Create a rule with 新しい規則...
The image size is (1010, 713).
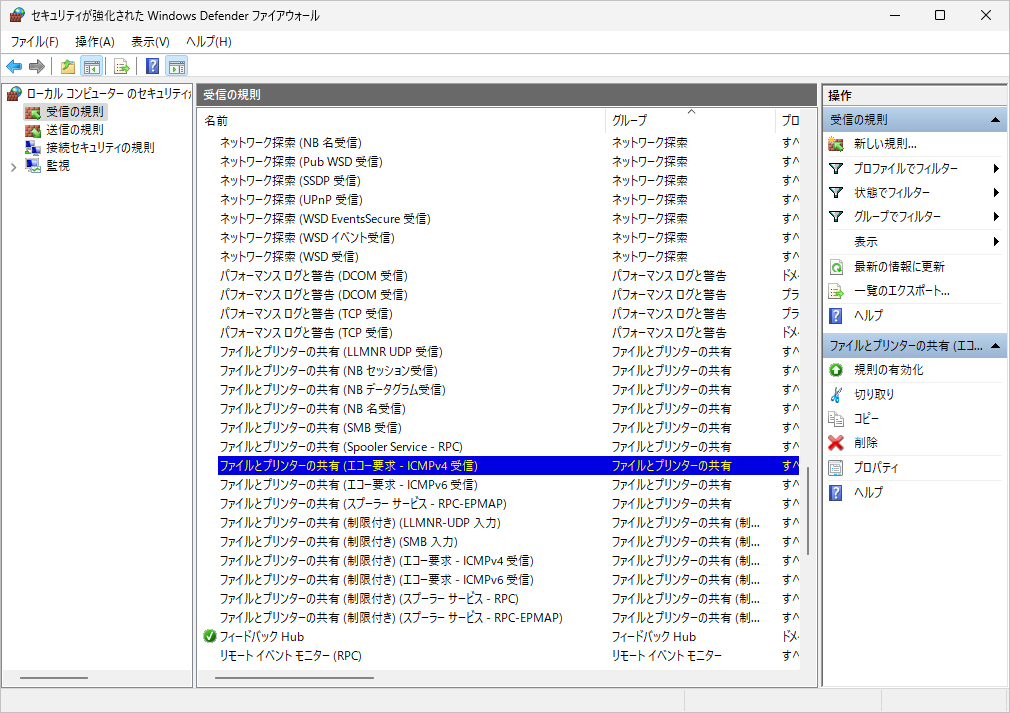[x=884, y=144]
